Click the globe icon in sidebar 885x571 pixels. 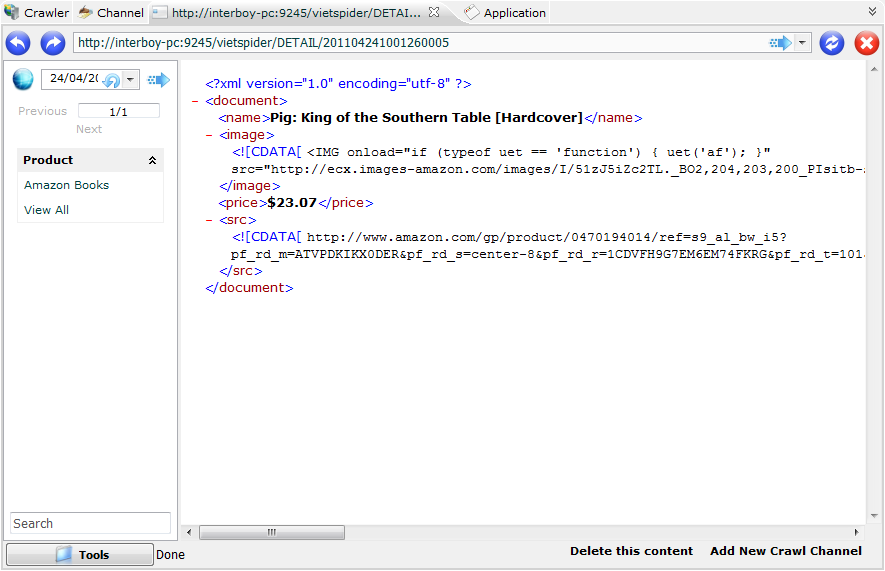[23, 80]
